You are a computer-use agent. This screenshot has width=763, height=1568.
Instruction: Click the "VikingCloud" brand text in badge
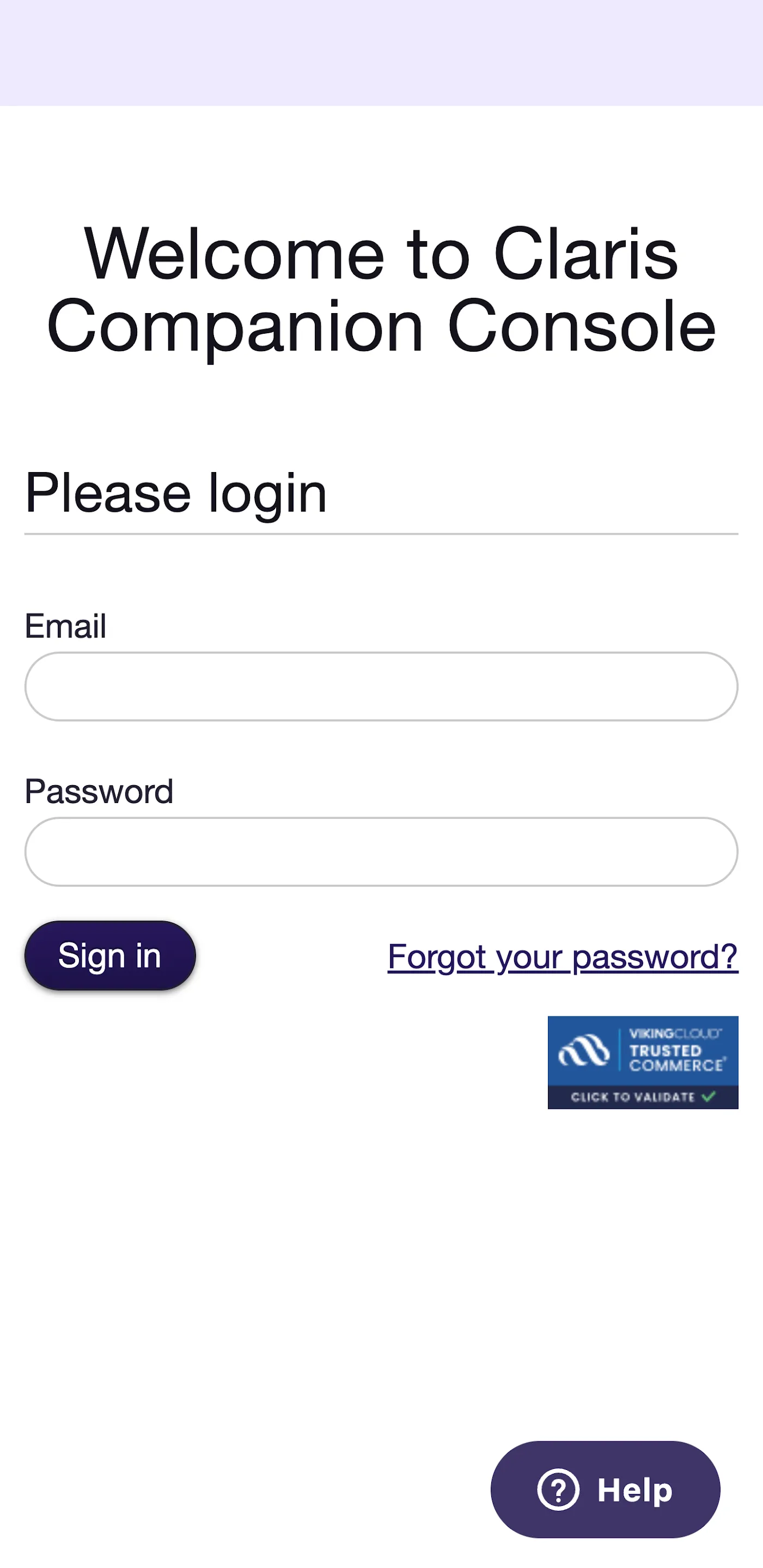coord(675,1033)
